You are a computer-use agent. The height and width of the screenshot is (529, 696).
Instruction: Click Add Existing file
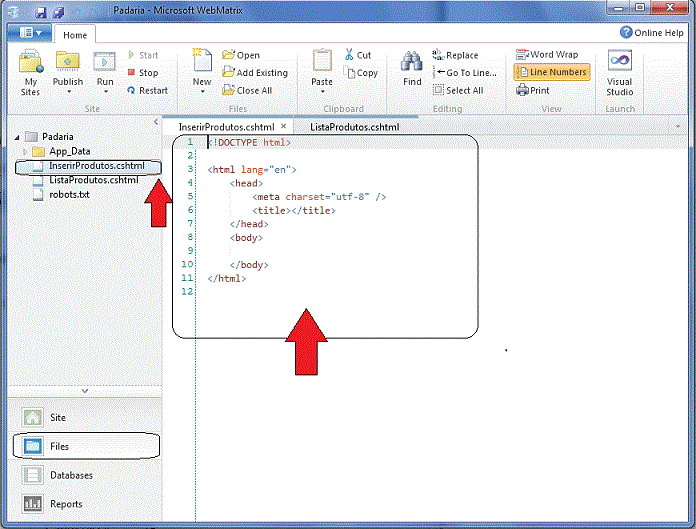click(x=255, y=72)
